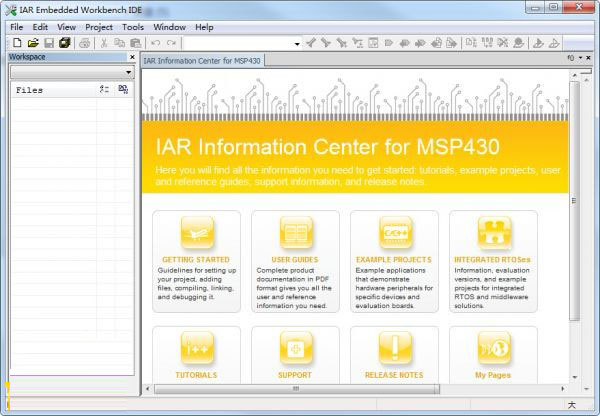Click the Find Next toolbar icon
Image resolution: width=600 pixels, height=416 pixels.
pos(326,43)
